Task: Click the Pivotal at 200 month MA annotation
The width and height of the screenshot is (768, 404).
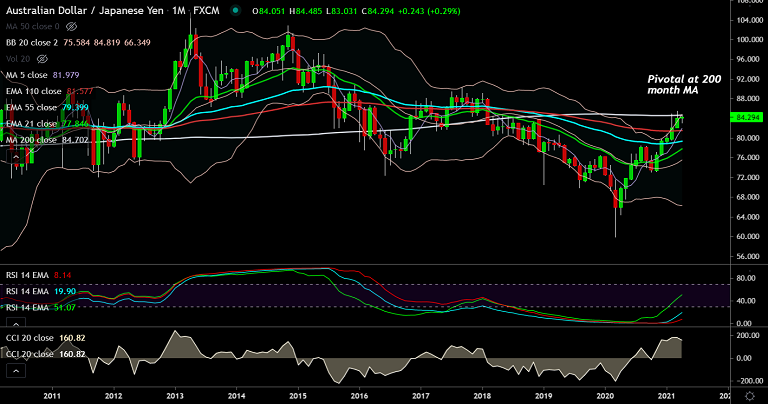Action: pos(684,85)
